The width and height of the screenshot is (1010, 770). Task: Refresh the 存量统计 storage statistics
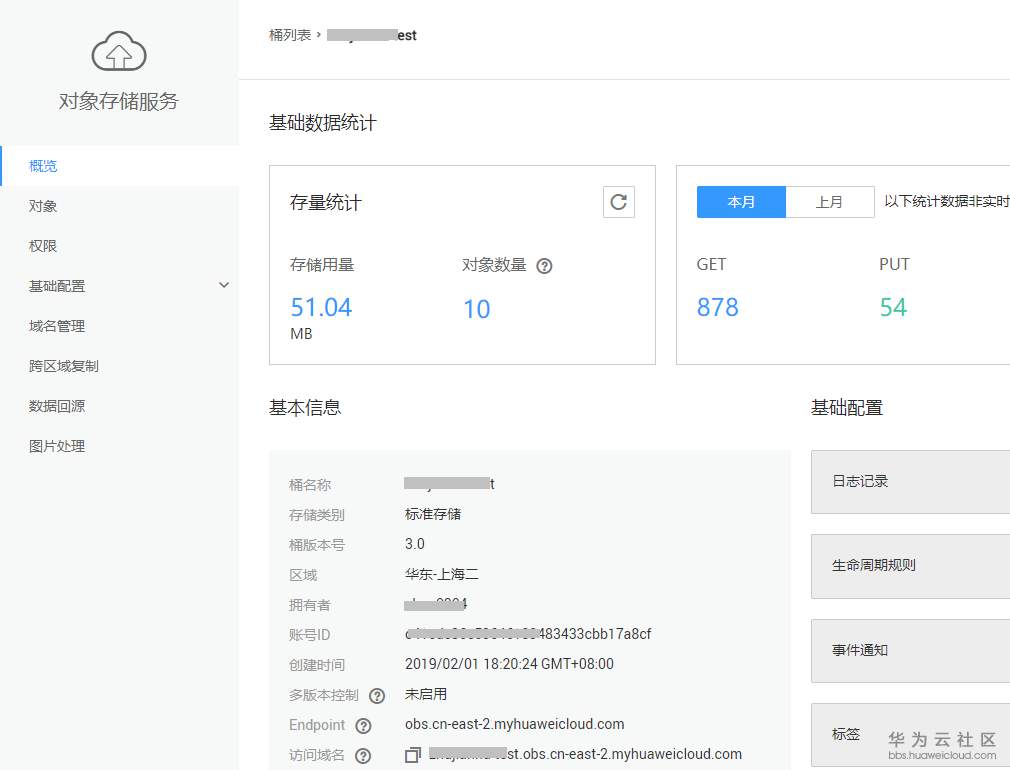(618, 202)
